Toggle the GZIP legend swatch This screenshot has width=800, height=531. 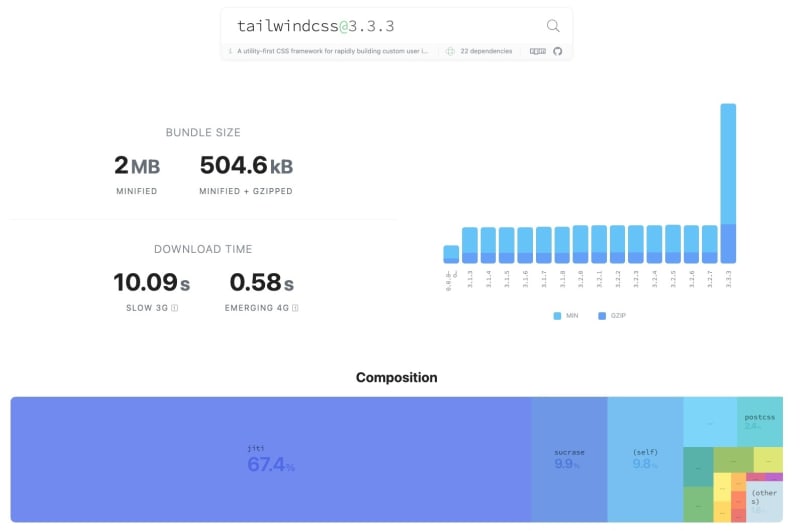click(x=602, y=316)
